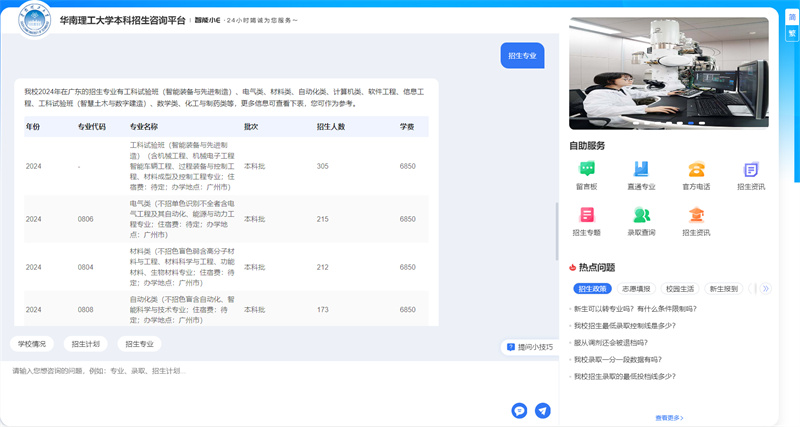Click the major code cell 0808
800x427 pixels.
[86, 310]
